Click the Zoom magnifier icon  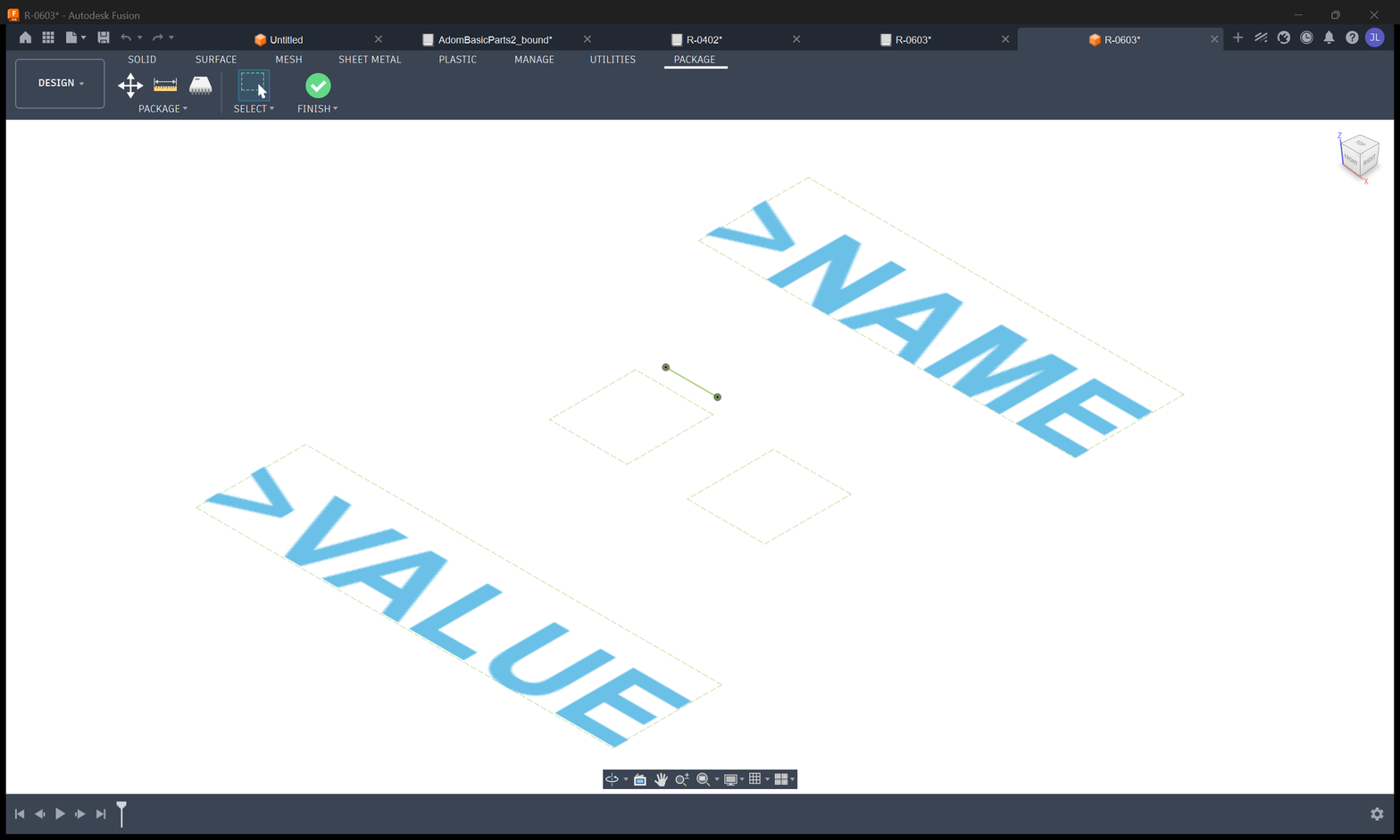pyautogui.click(x=681, y=779)
